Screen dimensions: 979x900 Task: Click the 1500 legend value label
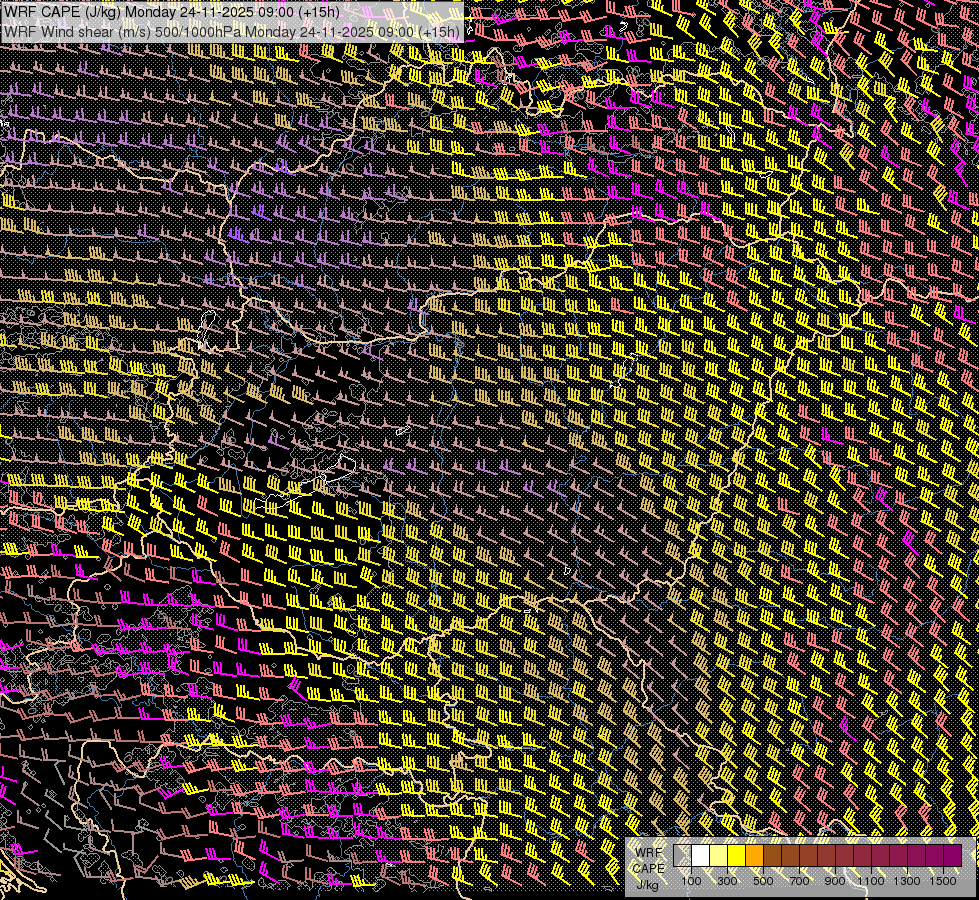click(943, 881)
